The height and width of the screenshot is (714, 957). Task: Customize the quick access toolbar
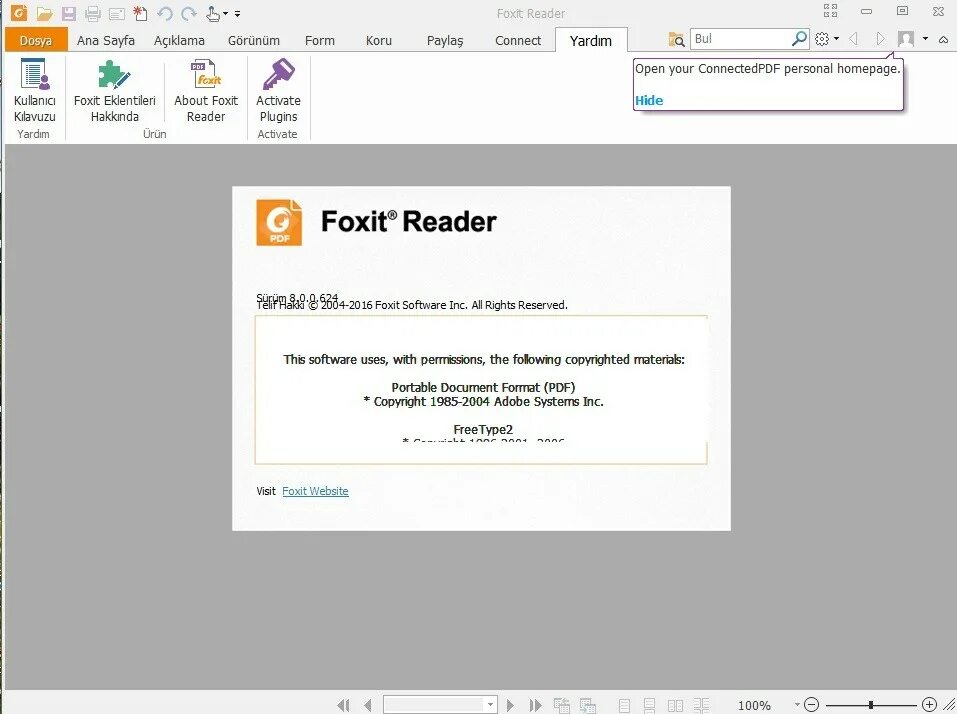[237, 13]
